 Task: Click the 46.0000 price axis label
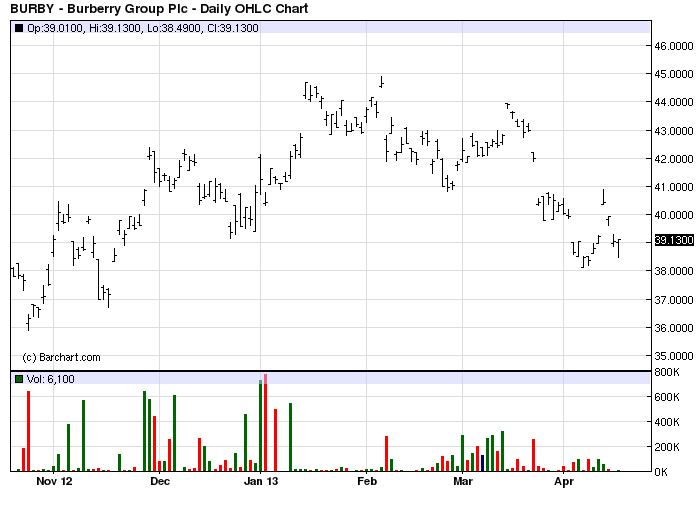674,46
